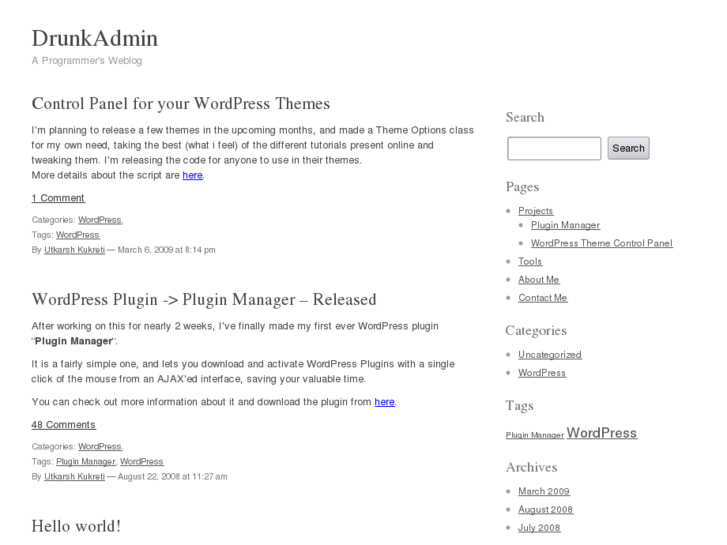Follow the 'here' link to download the plugin
727x545 pixels.
tap(384, 402)
